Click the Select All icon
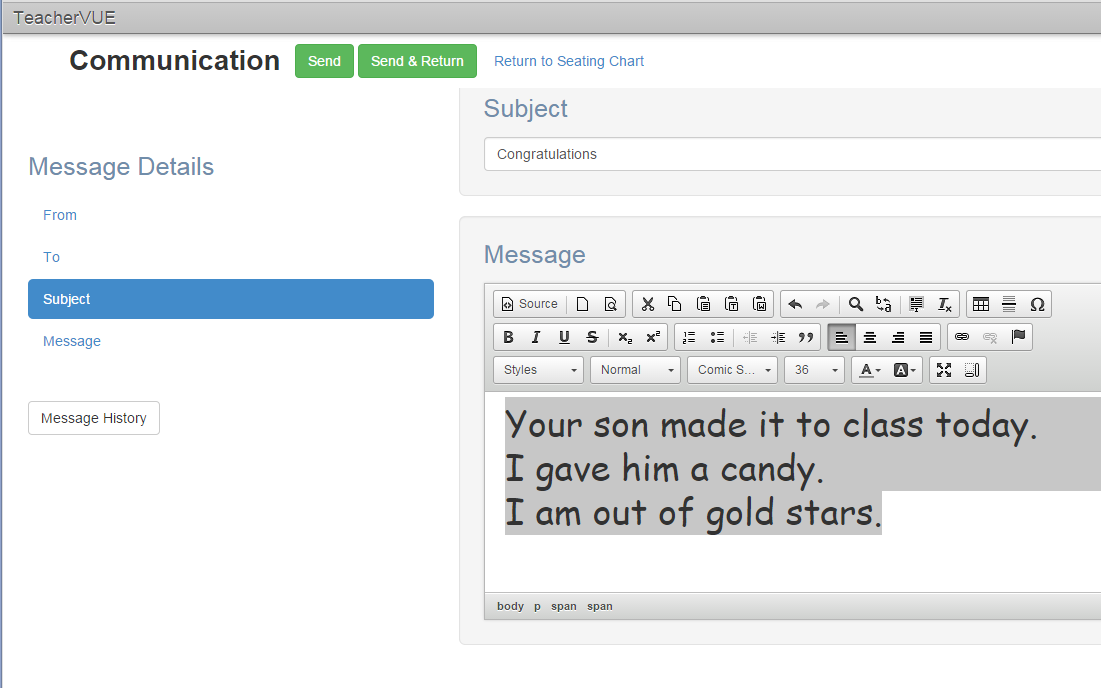The image size is (1101, 688). click(916, 304)
